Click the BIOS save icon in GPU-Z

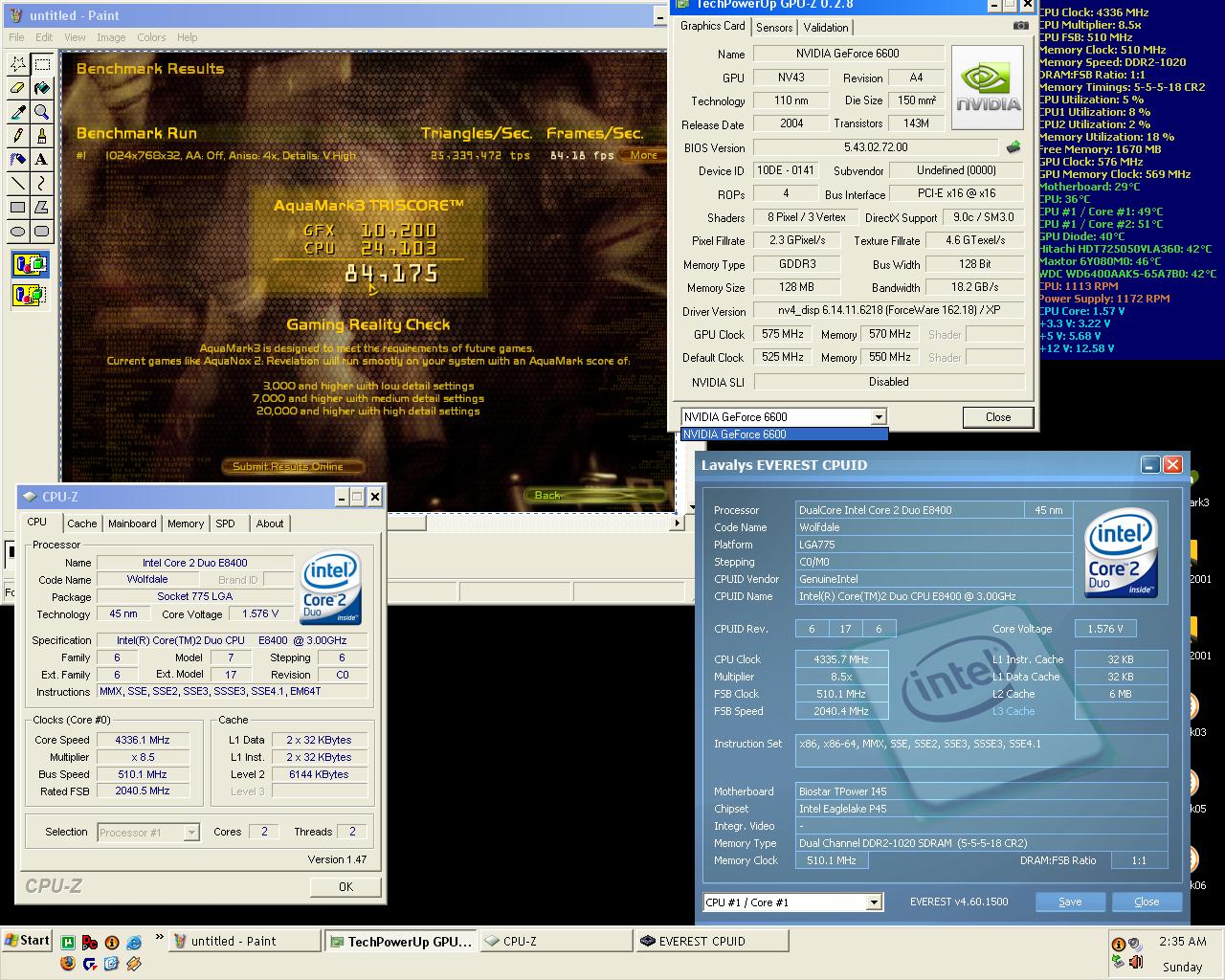click(x=1013, y=147)
